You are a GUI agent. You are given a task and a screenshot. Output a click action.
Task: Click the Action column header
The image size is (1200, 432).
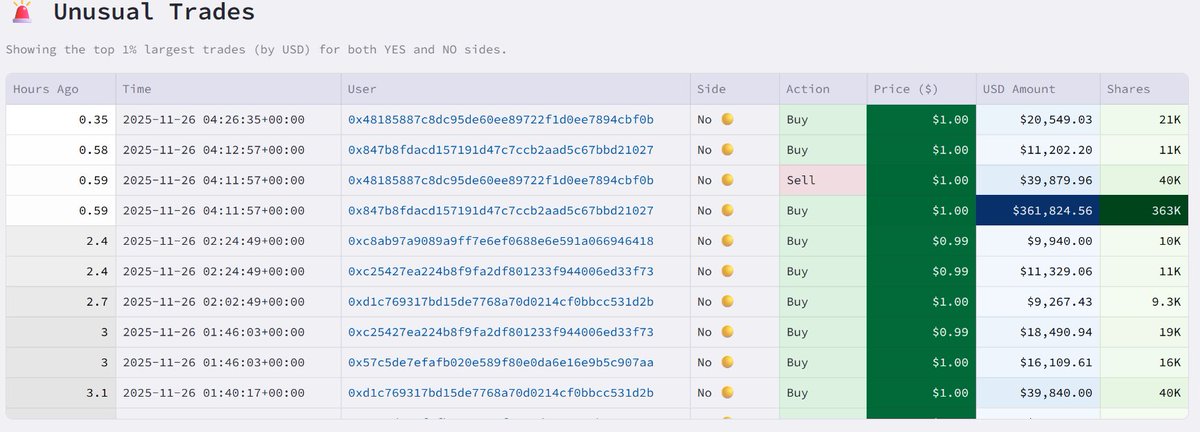(x=822, y=89)
